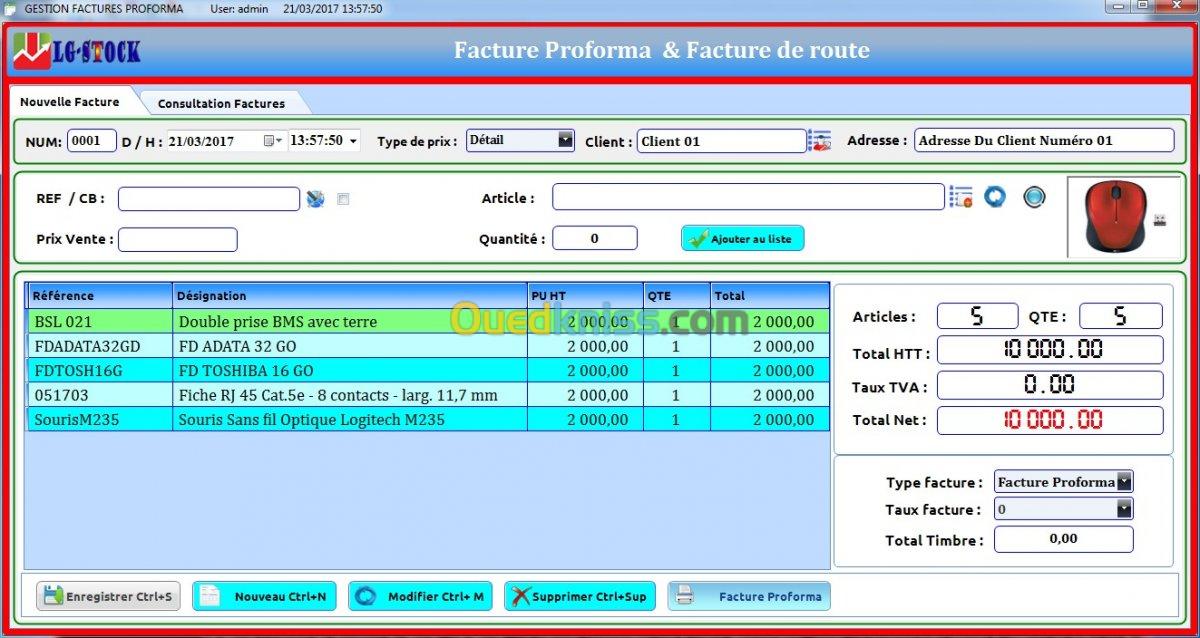Open the article list lookup icon
This screenshot has height=638, width=1200.
pos(961,197)
